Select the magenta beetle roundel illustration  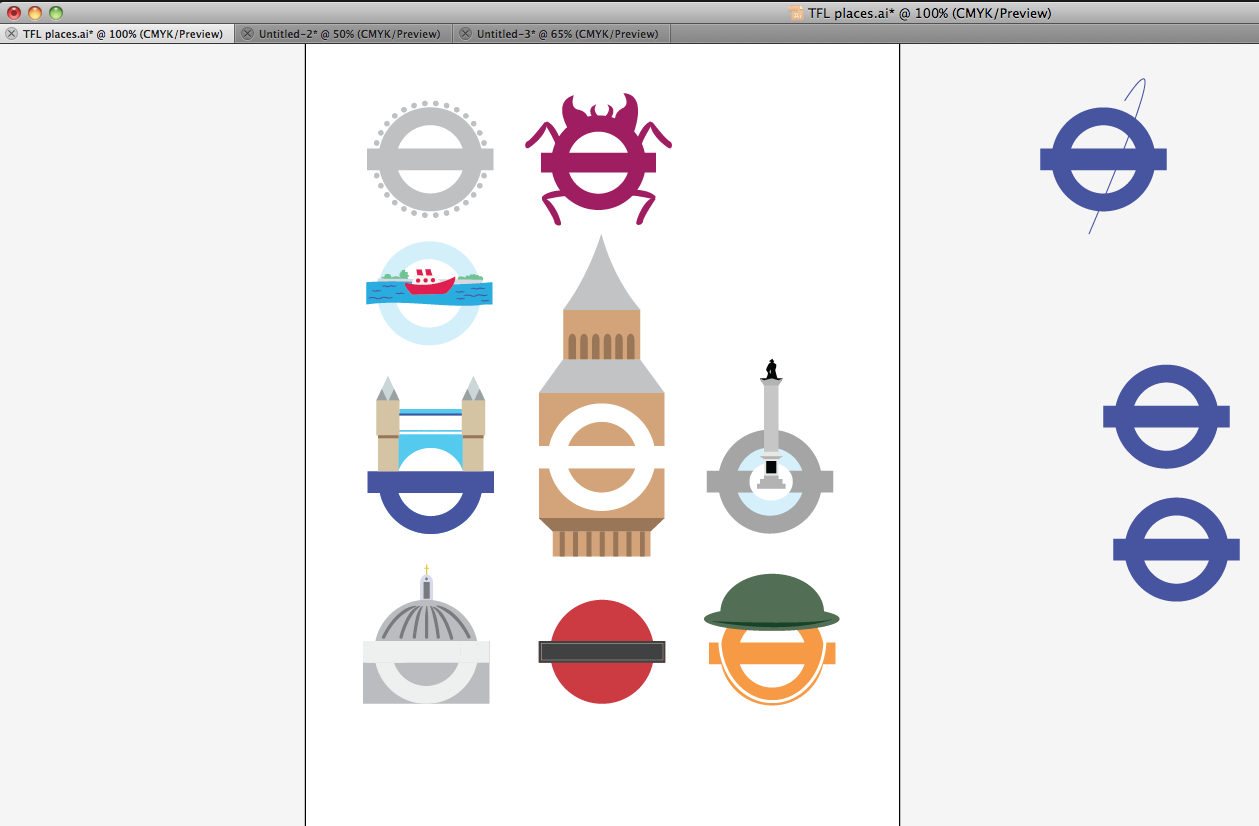(x=600, y=160)
